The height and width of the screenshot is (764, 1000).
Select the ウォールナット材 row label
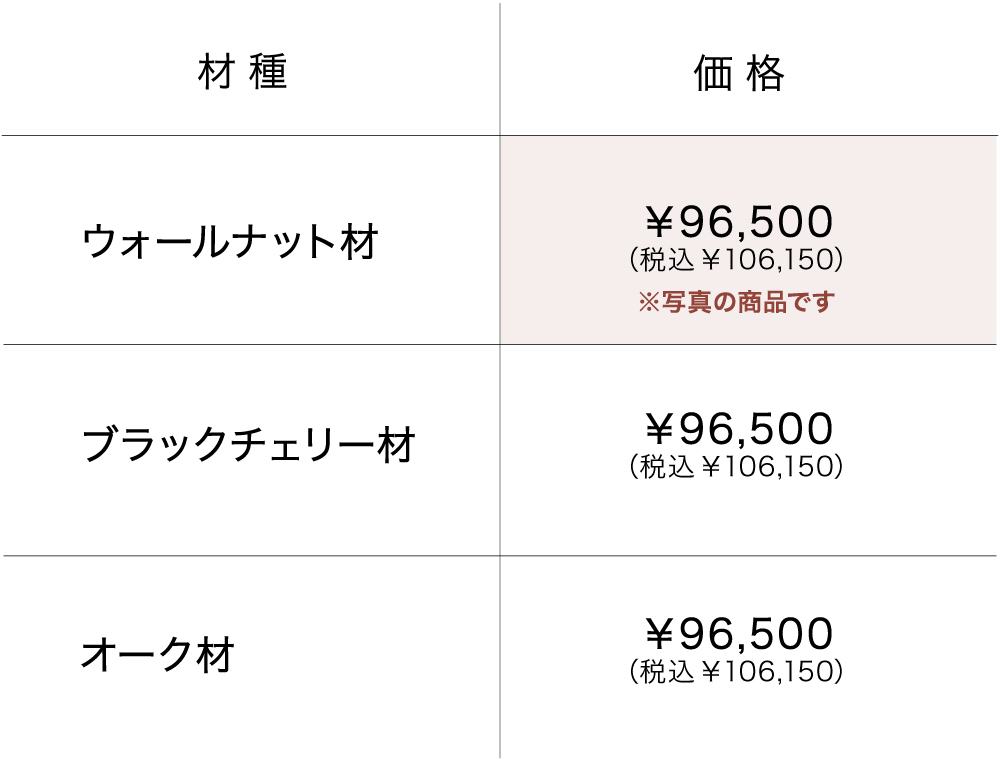tap(230, 242)
